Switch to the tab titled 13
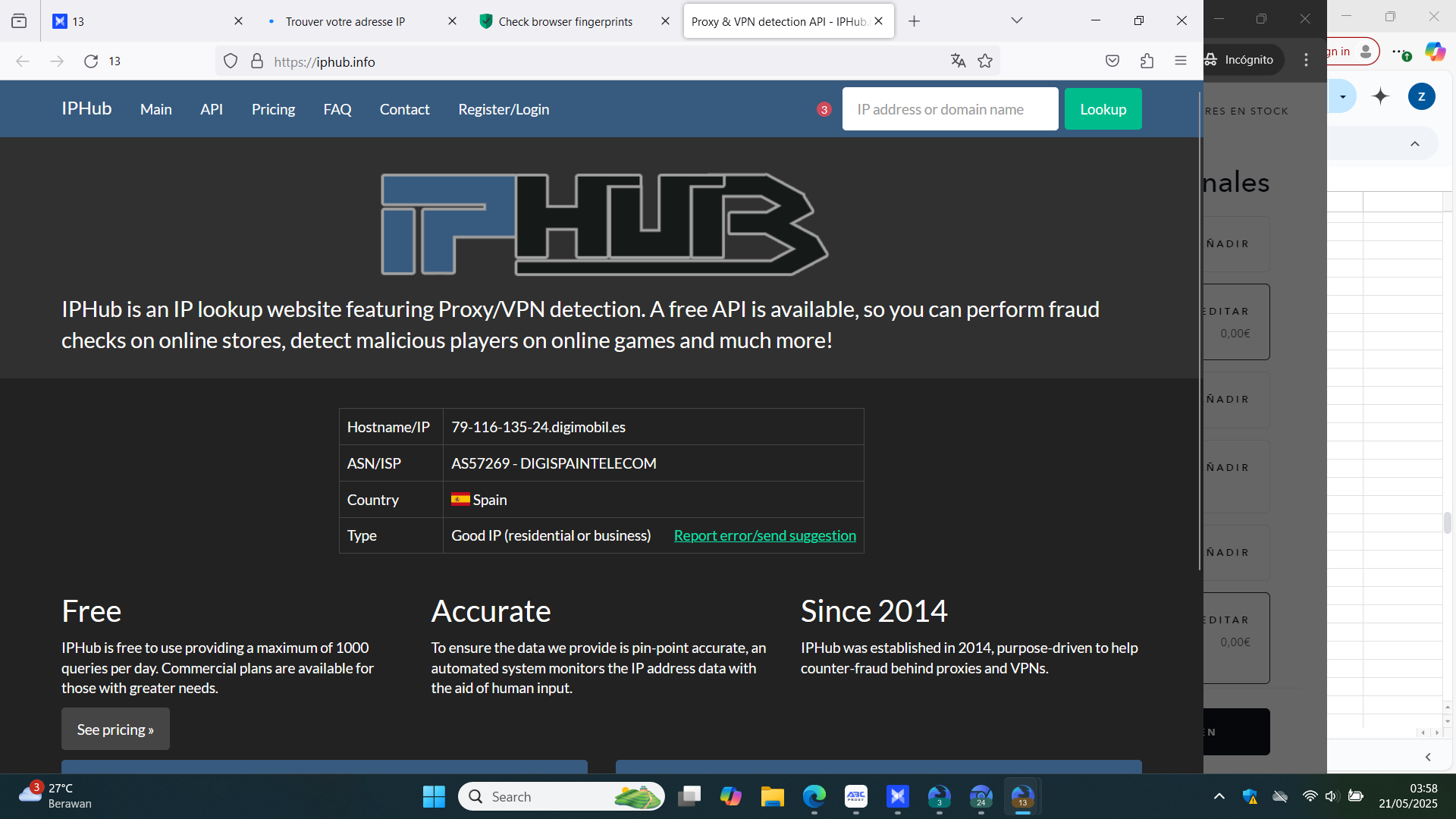1456x819 pixels. click(147, 21)
